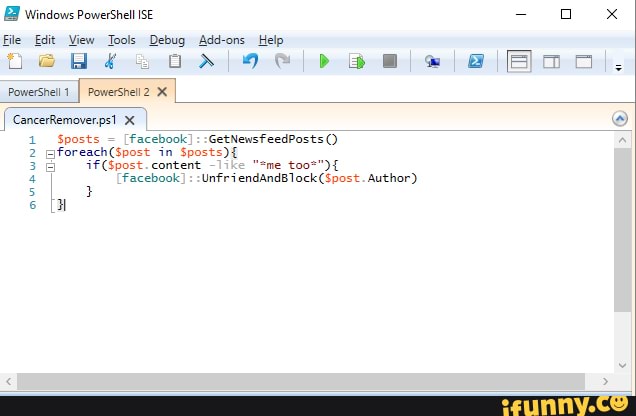Clear the console pane with the Clear icon
Screen dimensions: 636x416
tap(206, 62)
